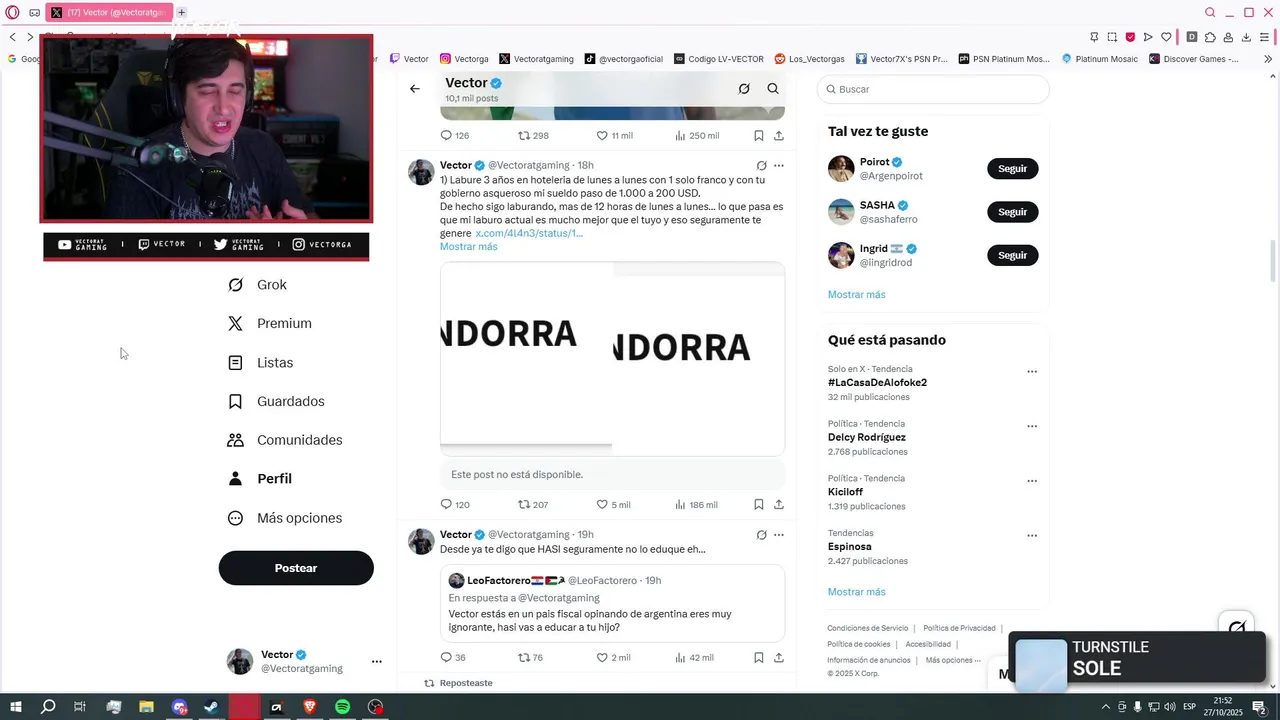
Task: Open more options for the 19h post
Action: click(x=779, y=535)
